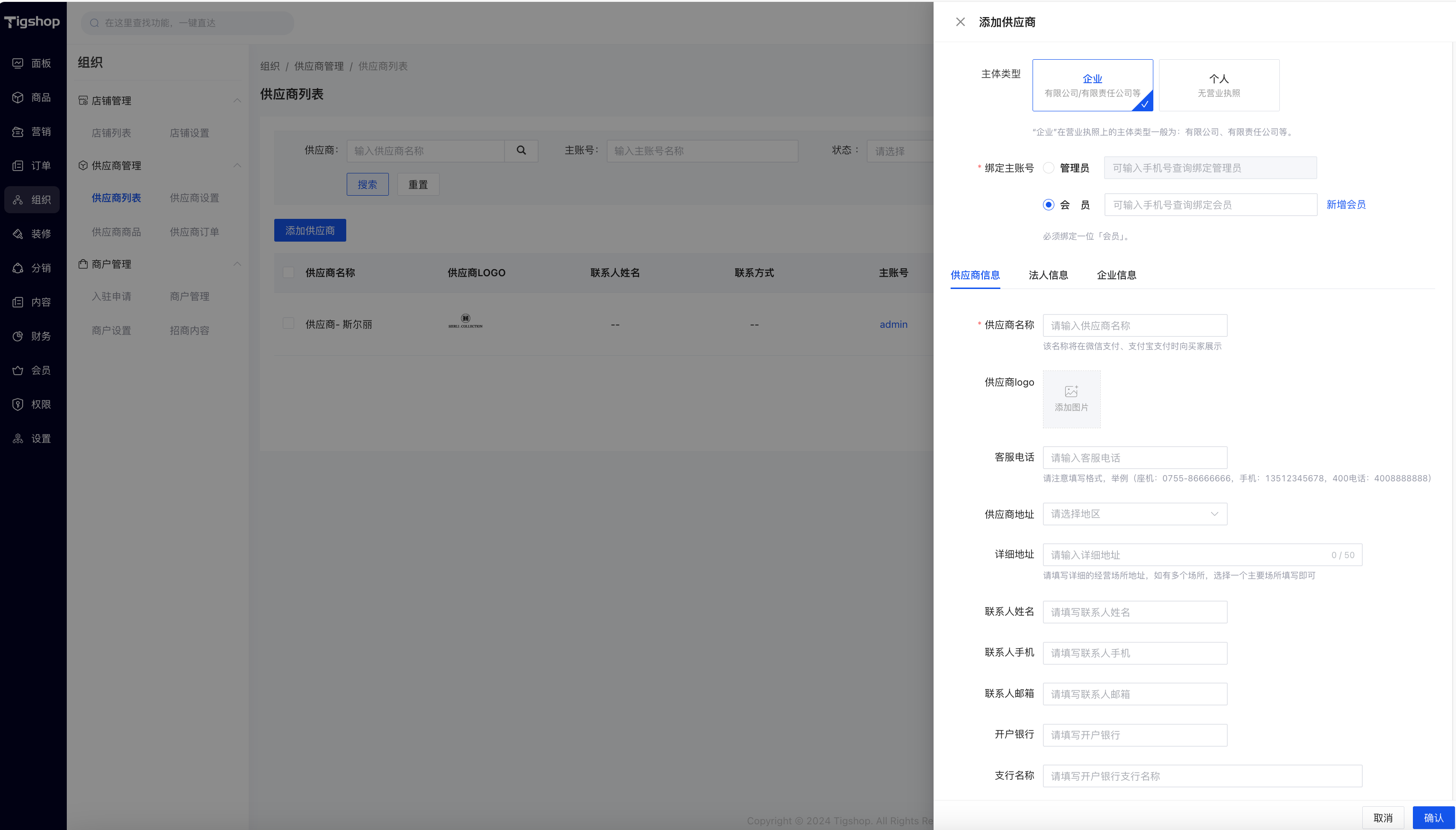1456x830 pixels.
Task: Select the 会员 radio button
Action: click(1049, 205)
